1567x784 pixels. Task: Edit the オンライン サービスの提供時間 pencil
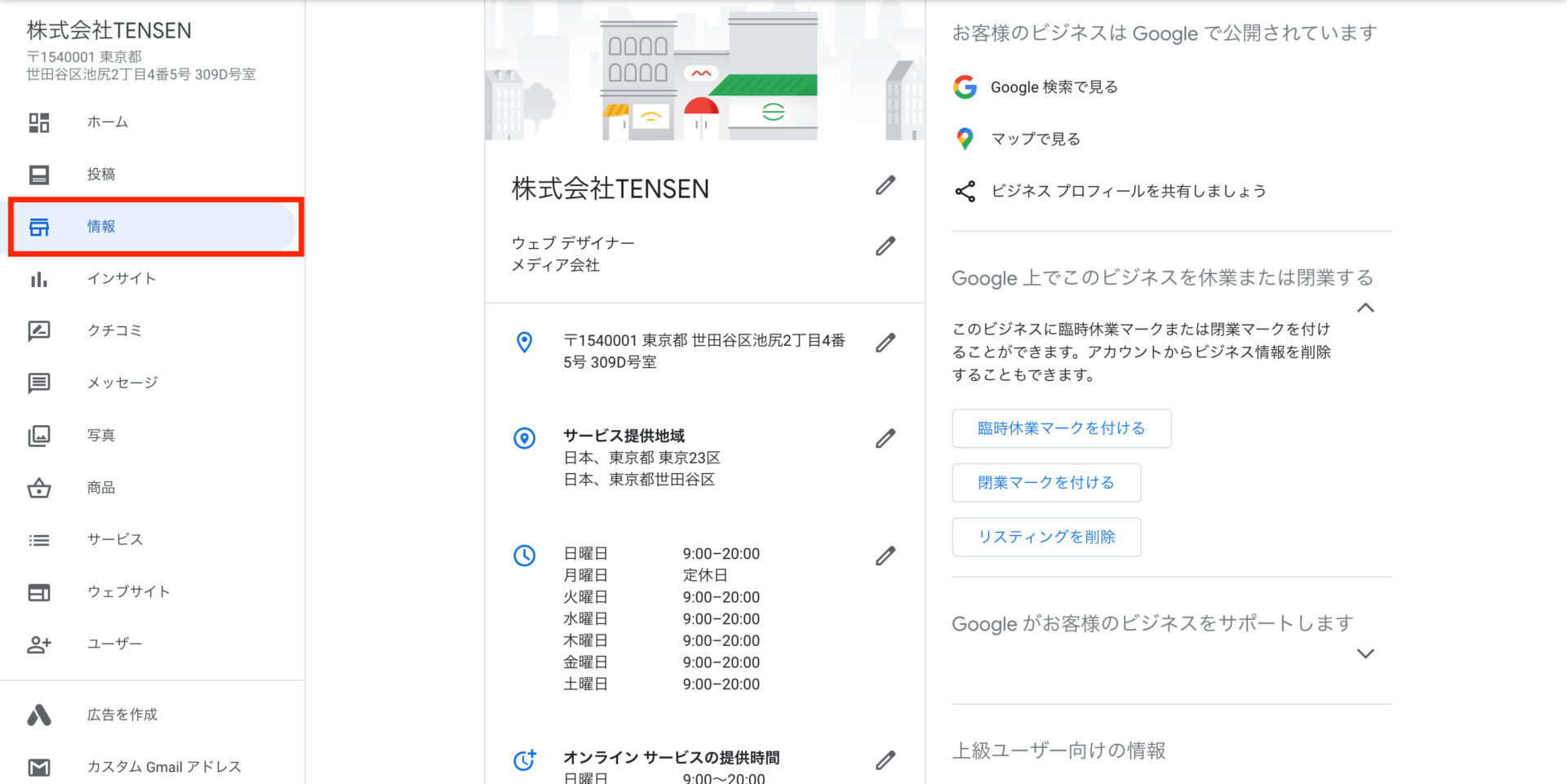click(886, 760)
